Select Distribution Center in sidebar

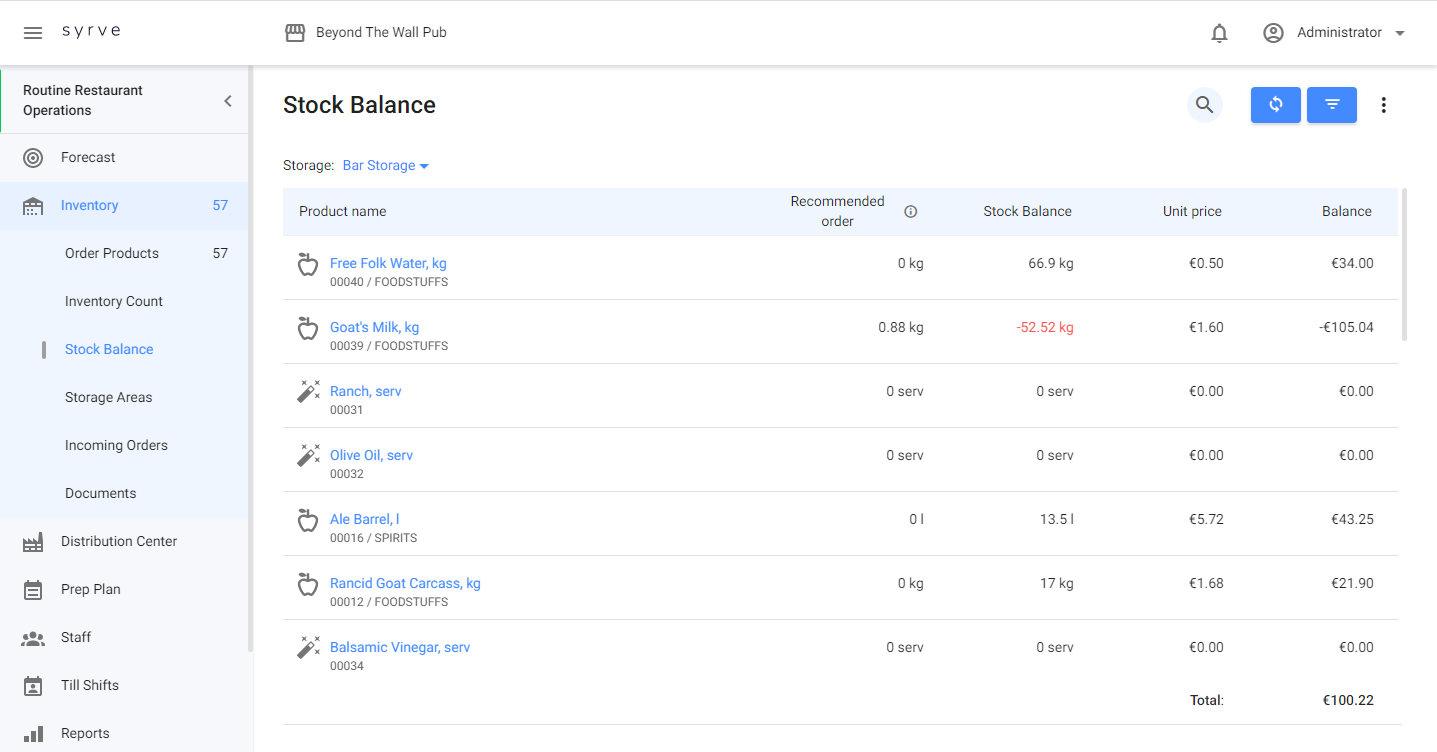click(x=118, y=541)
